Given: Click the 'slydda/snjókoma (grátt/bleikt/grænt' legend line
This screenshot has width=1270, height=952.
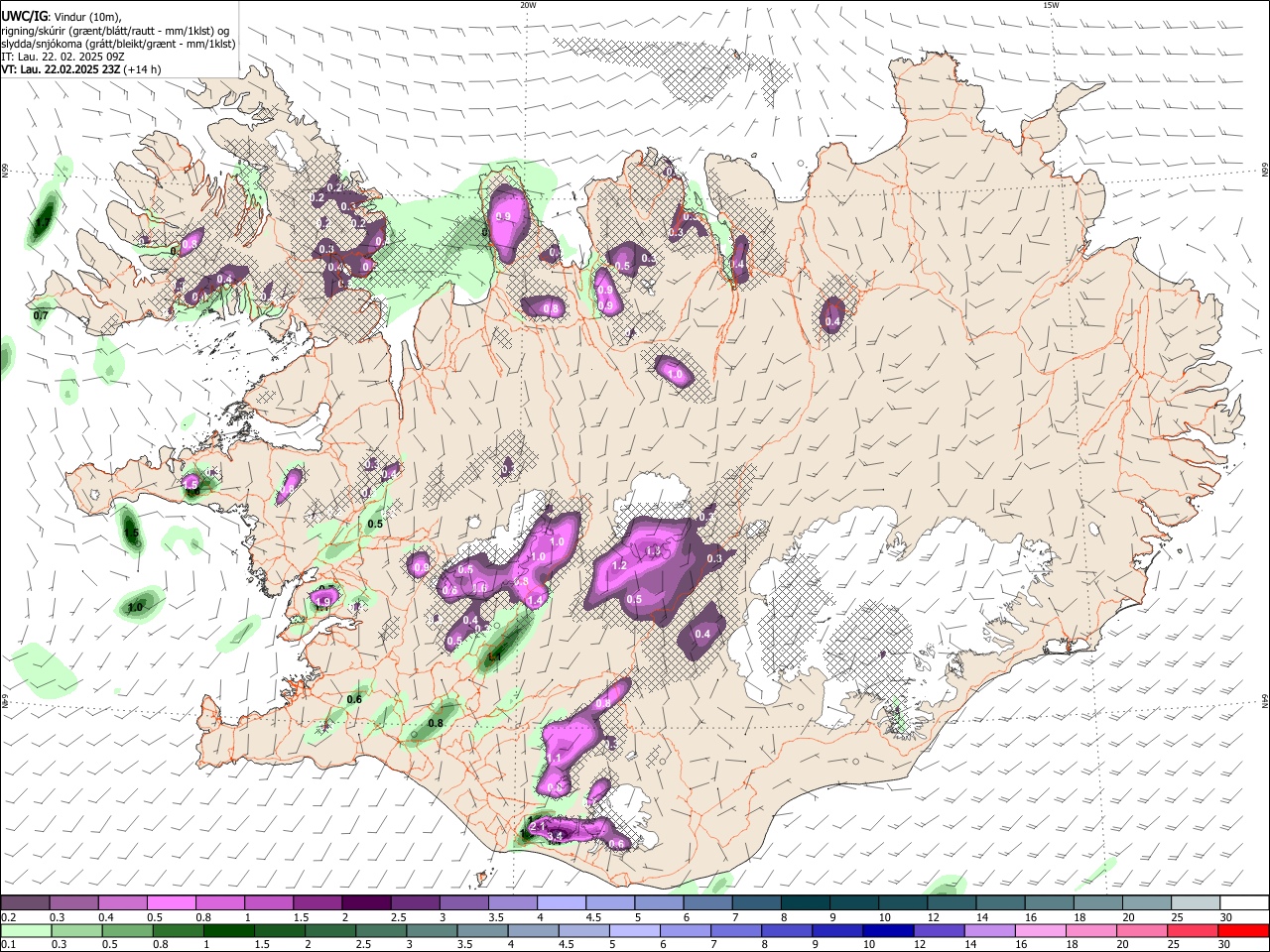Looking at the screenshot, I should pos(118,44).
